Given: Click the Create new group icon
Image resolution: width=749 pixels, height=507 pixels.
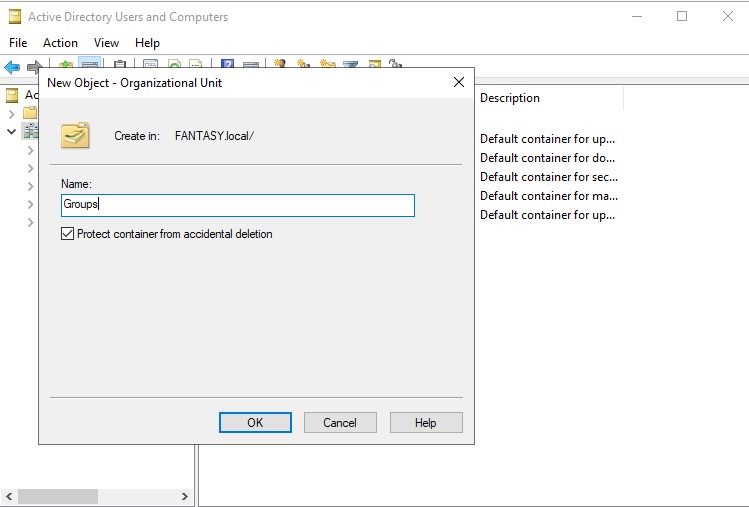Looking at the screenshot, I should click(x=303, y=64).
